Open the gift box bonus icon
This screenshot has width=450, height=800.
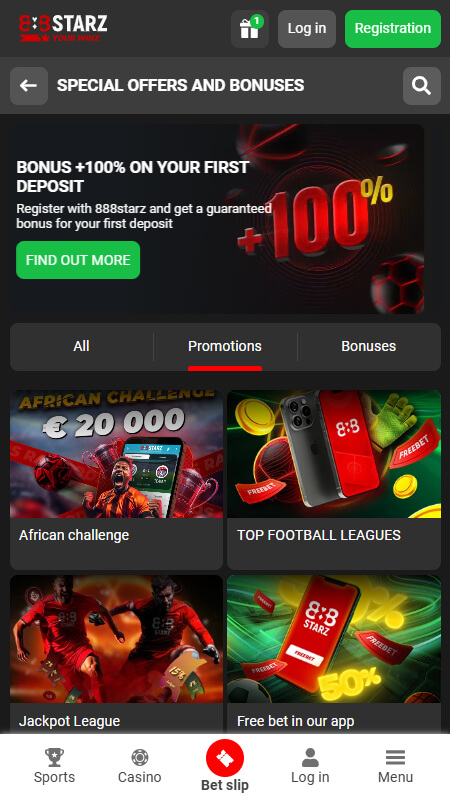coord(249,29)
